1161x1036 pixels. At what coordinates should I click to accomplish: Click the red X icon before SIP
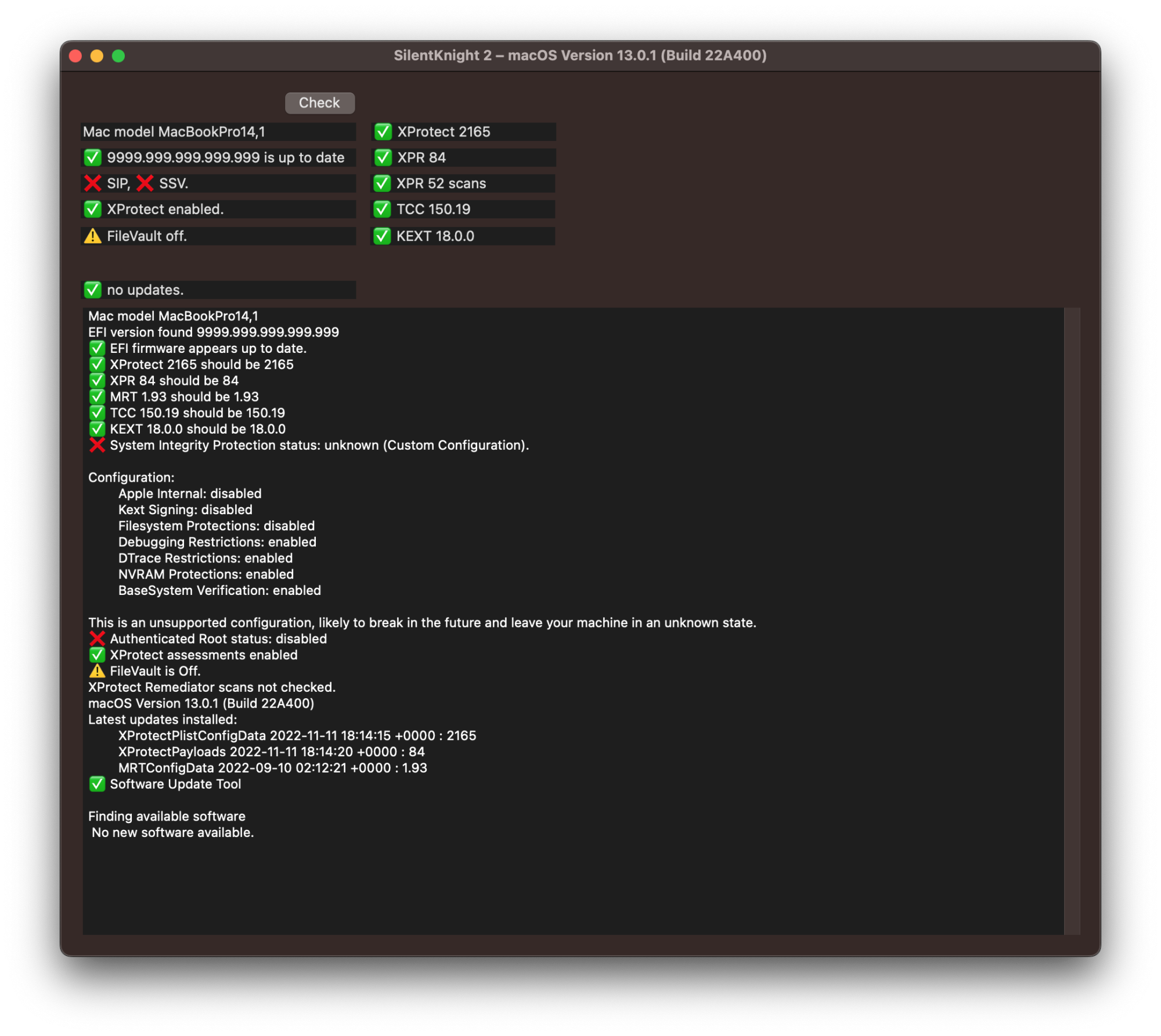click(92, 183)
